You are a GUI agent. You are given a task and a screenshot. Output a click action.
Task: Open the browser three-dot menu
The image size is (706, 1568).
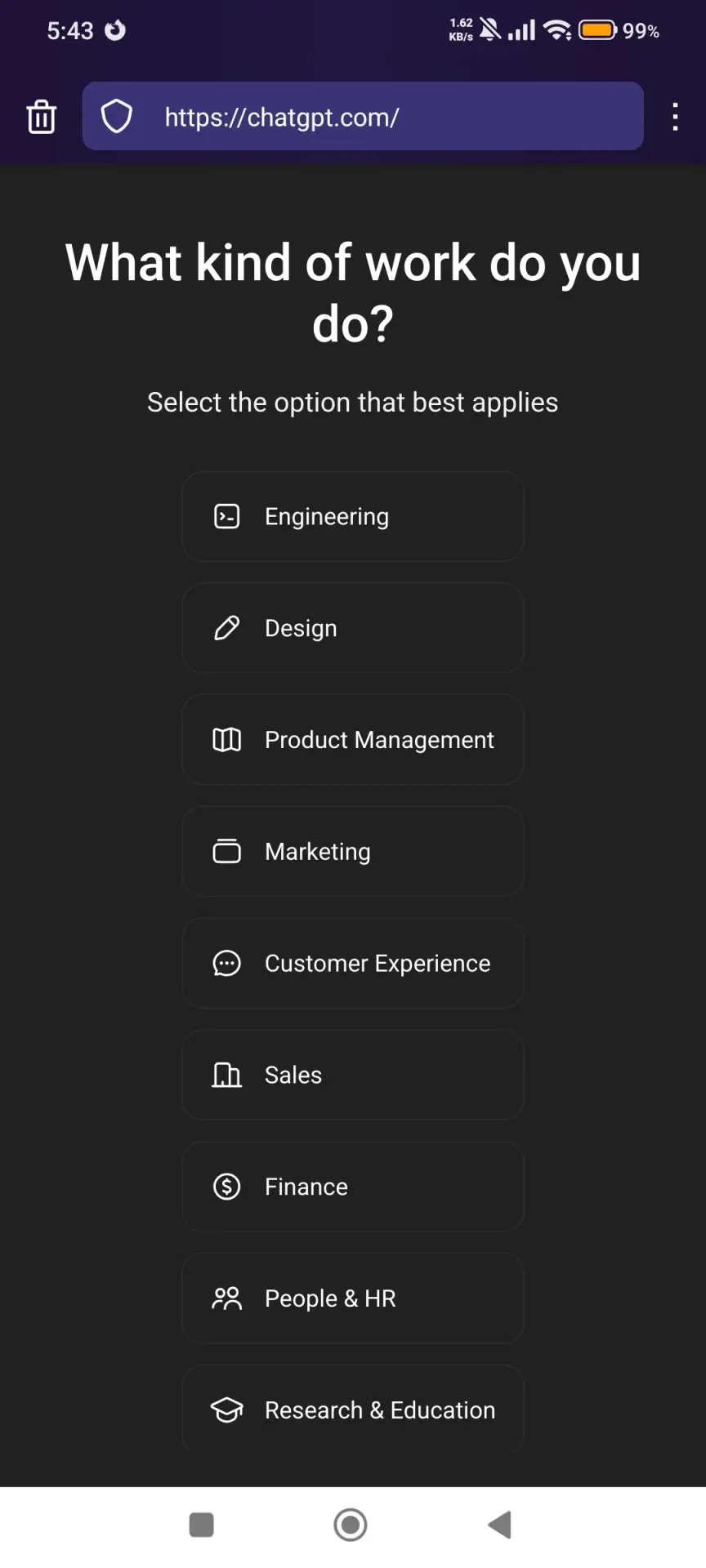[x=675, y=117]
